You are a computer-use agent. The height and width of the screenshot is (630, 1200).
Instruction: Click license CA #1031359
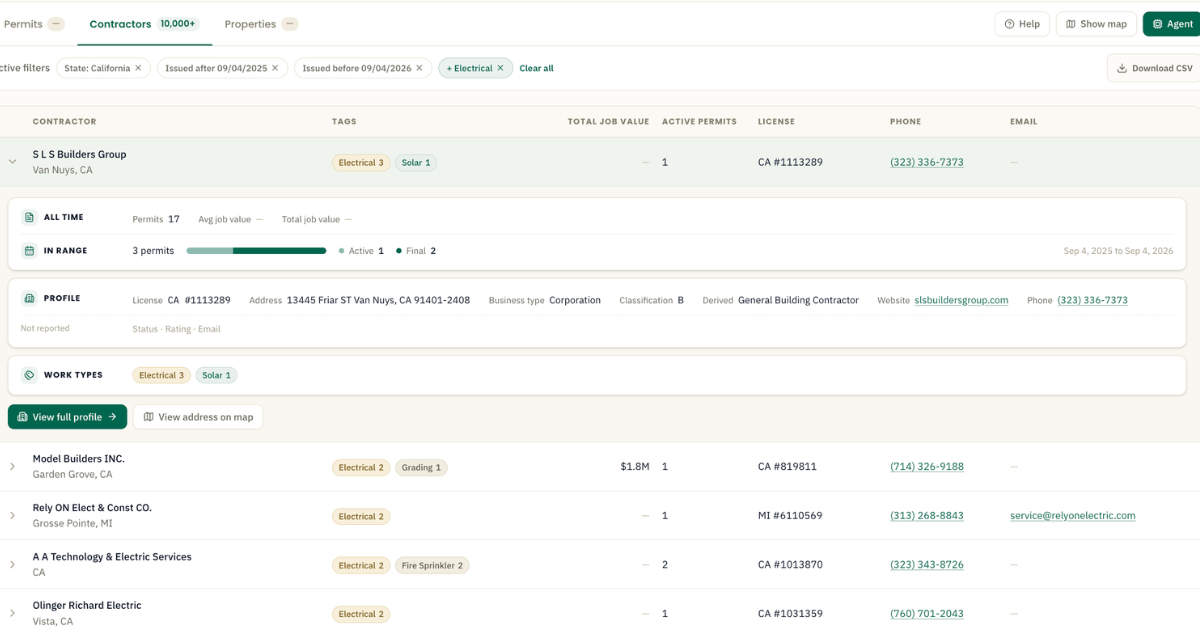coord(790,614)
